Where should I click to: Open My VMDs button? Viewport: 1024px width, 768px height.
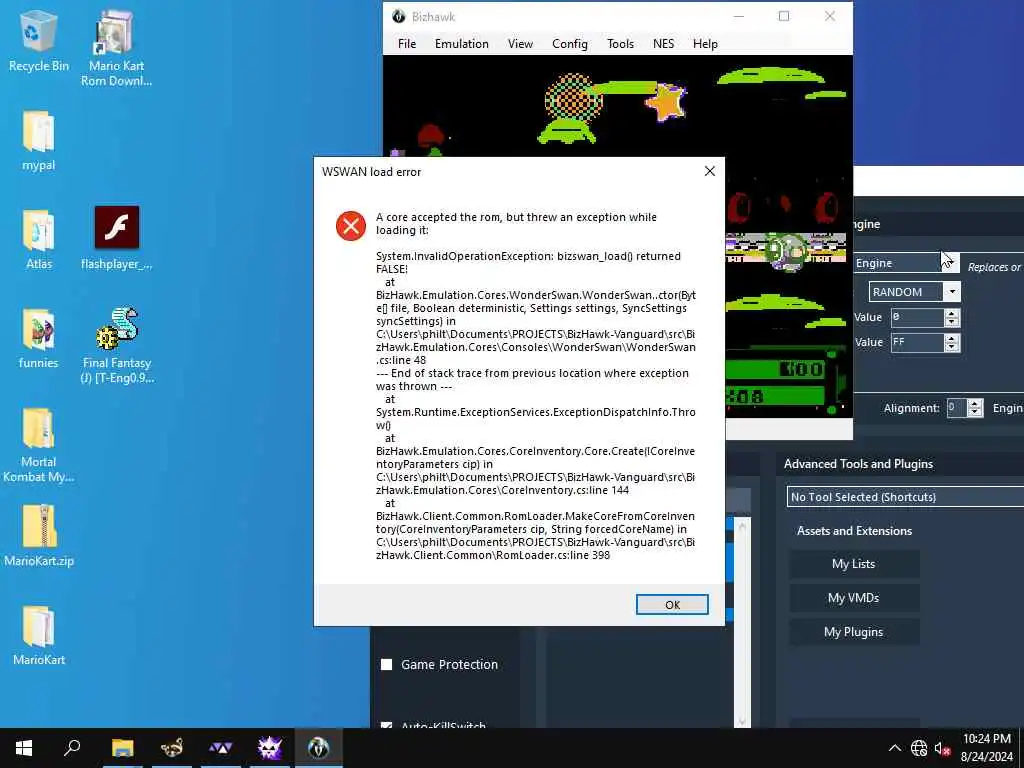click(854, 598)
